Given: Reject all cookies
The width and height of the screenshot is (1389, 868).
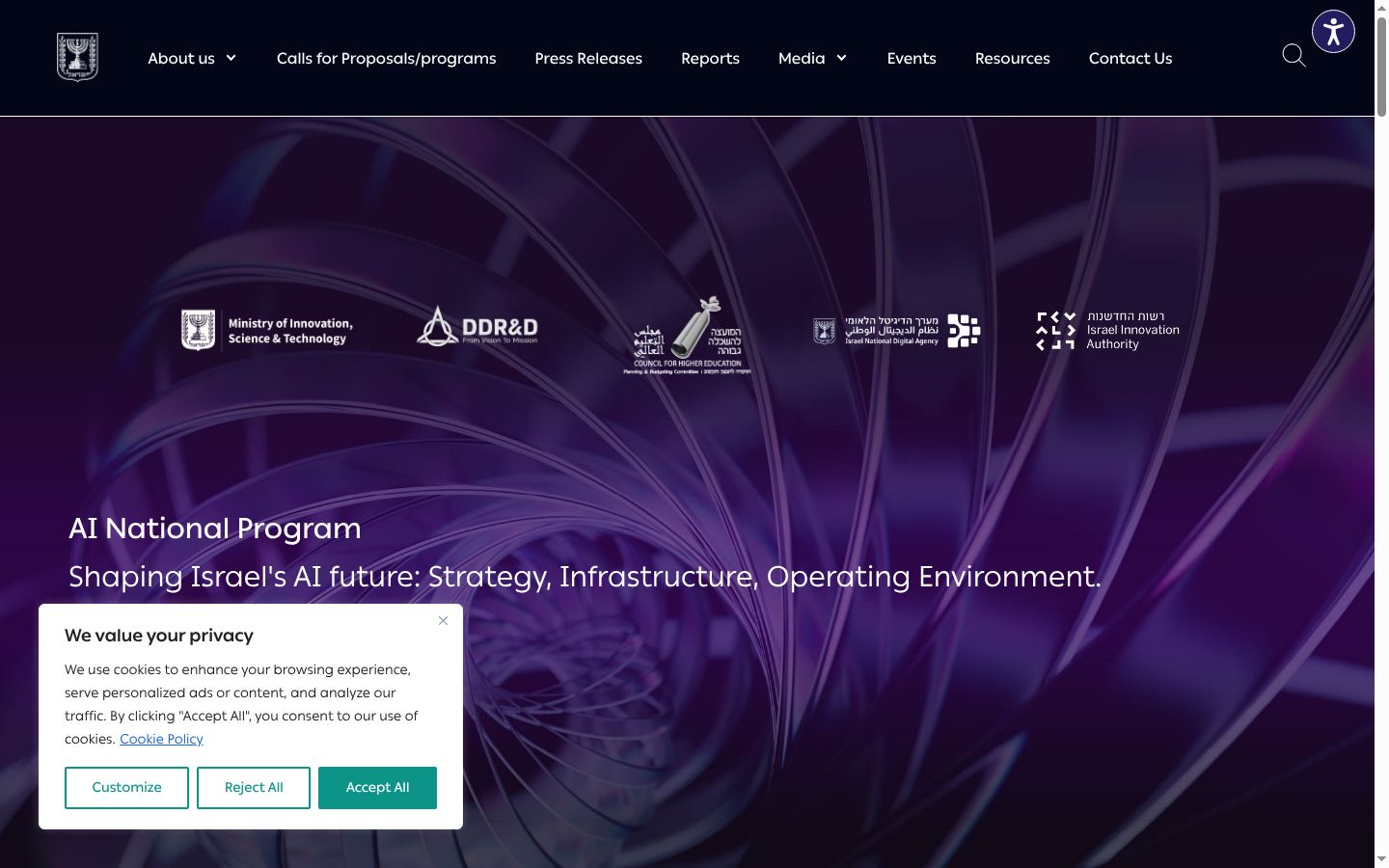Looking at the screenshot, I should tap(254, 788).
